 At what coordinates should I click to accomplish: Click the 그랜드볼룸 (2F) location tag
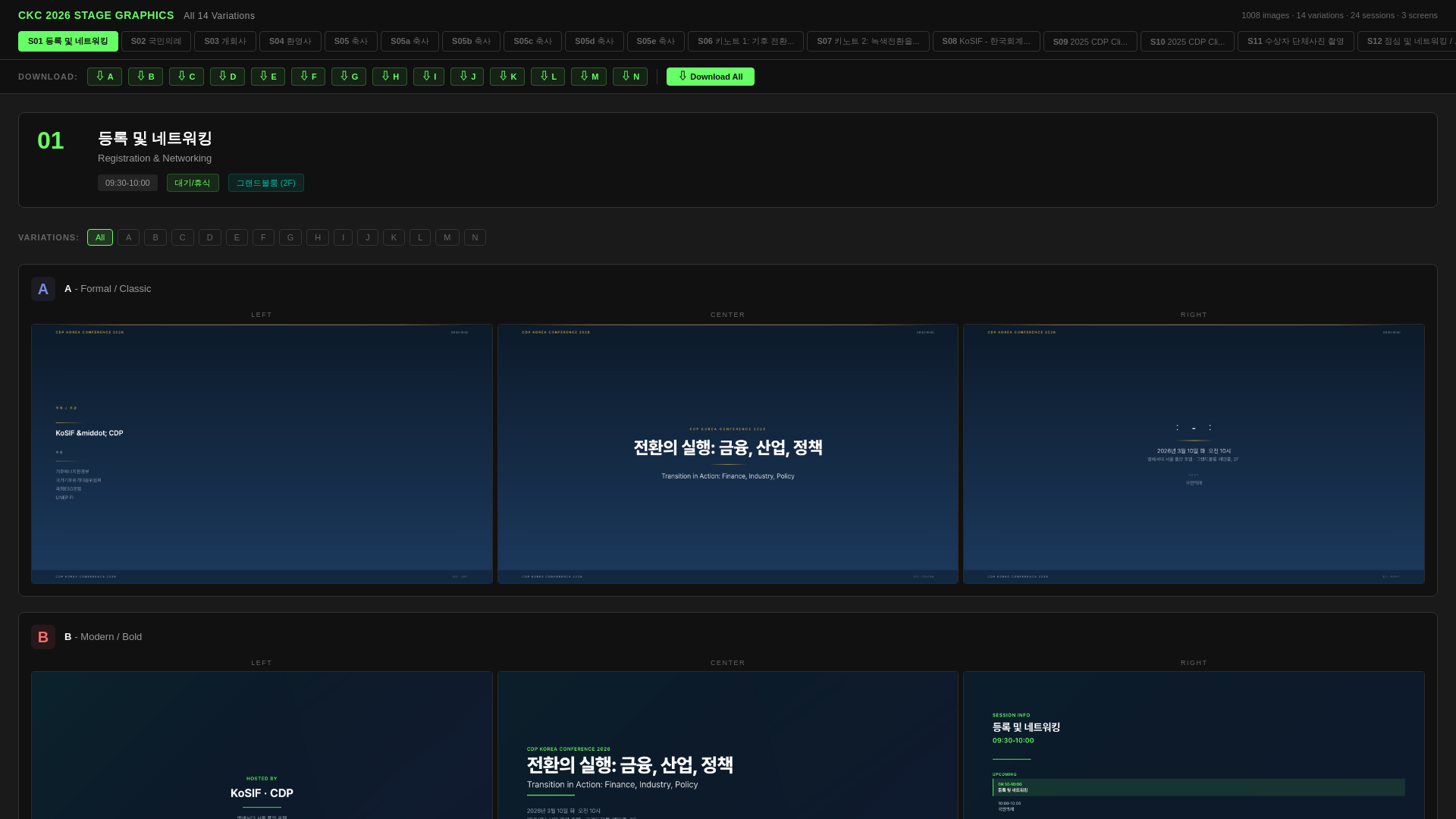[266, 183]
